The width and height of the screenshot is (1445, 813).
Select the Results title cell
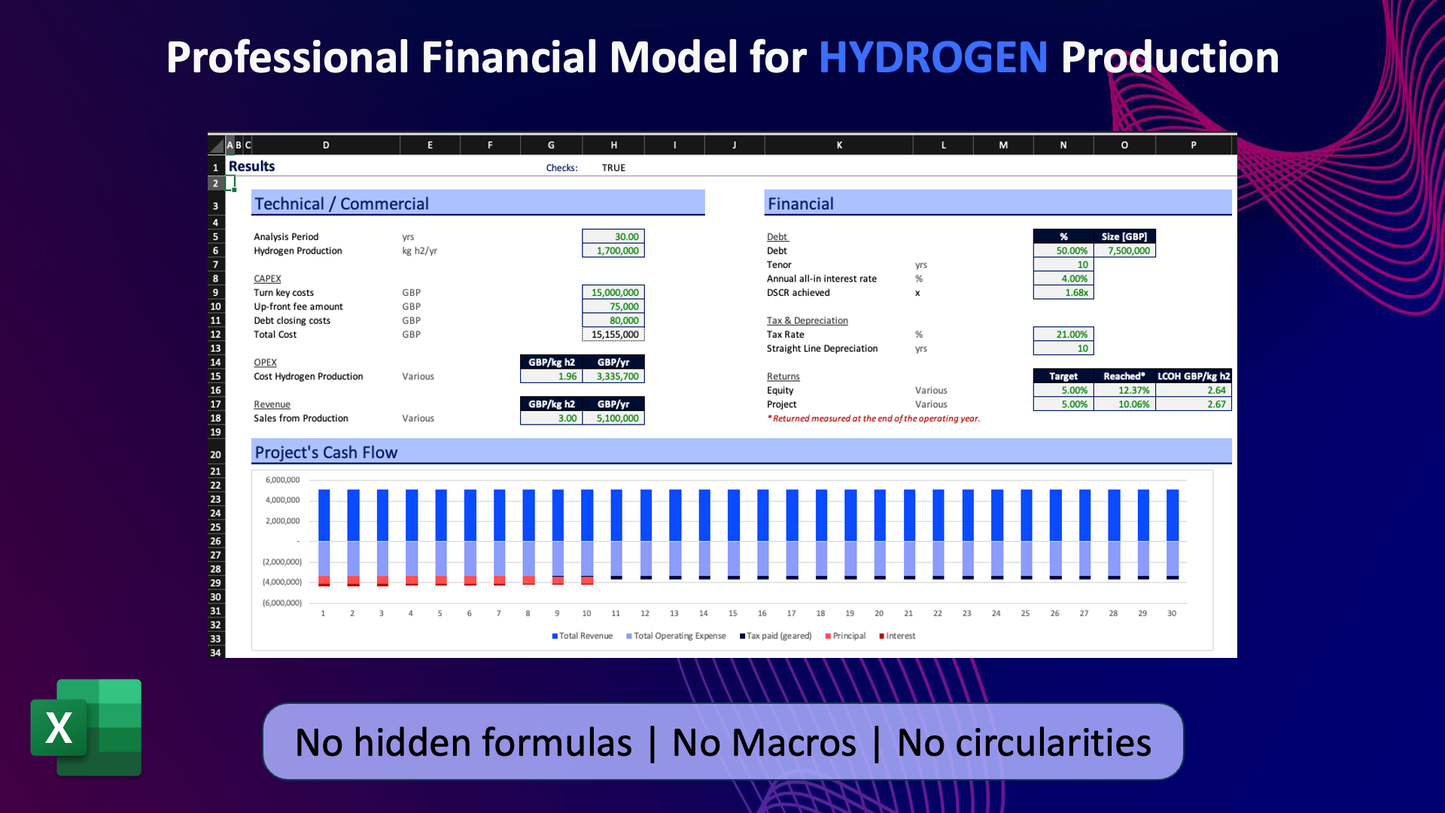point(252,167)
